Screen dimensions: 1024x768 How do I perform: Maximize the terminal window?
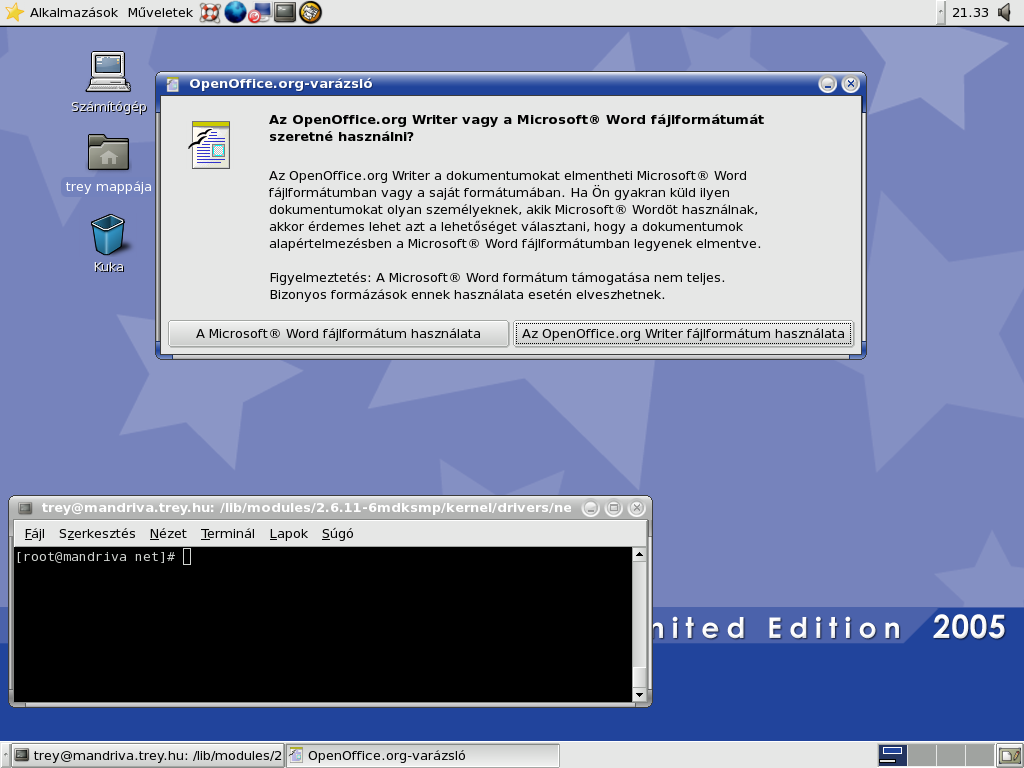tap(613, 508)
